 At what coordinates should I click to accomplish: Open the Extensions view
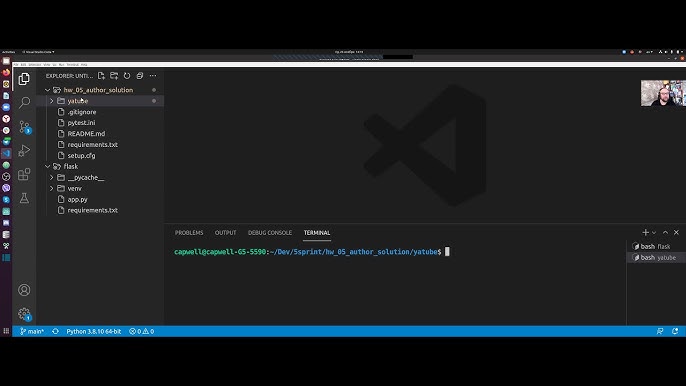[x=24, y=174]
